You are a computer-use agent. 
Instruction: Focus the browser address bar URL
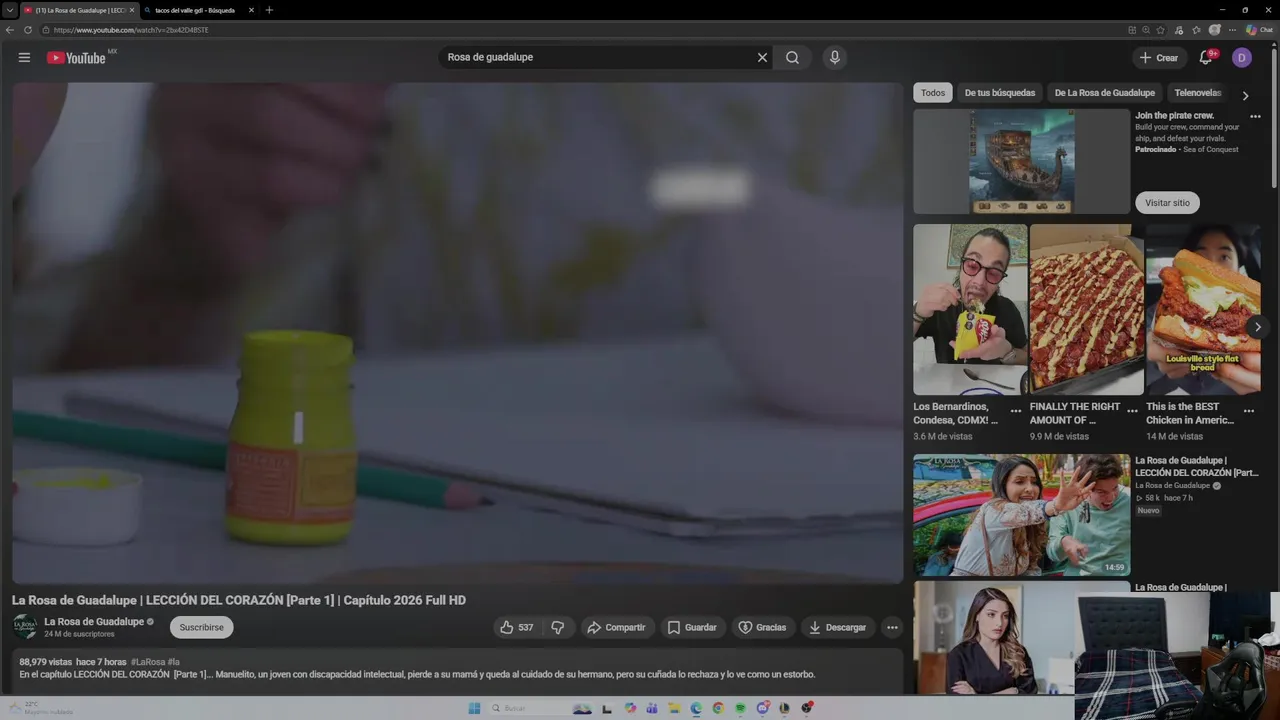click(131, 30)
